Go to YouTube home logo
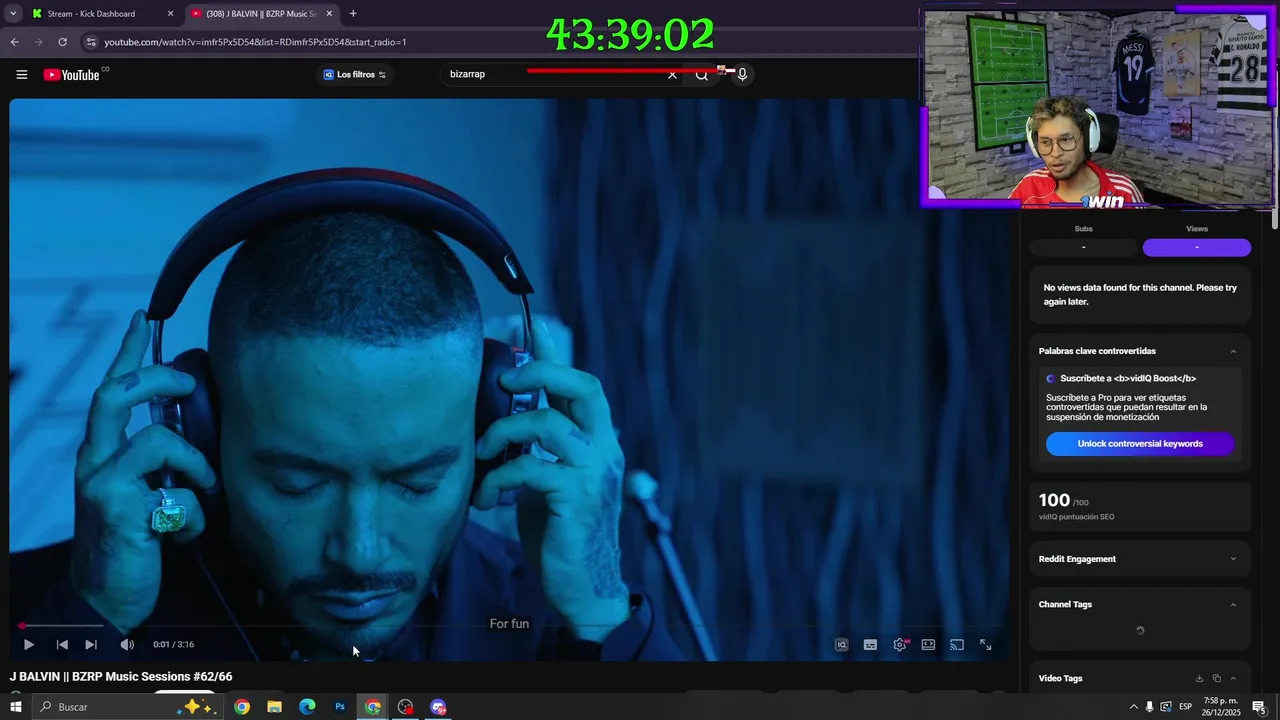 [x=71, y=75]
